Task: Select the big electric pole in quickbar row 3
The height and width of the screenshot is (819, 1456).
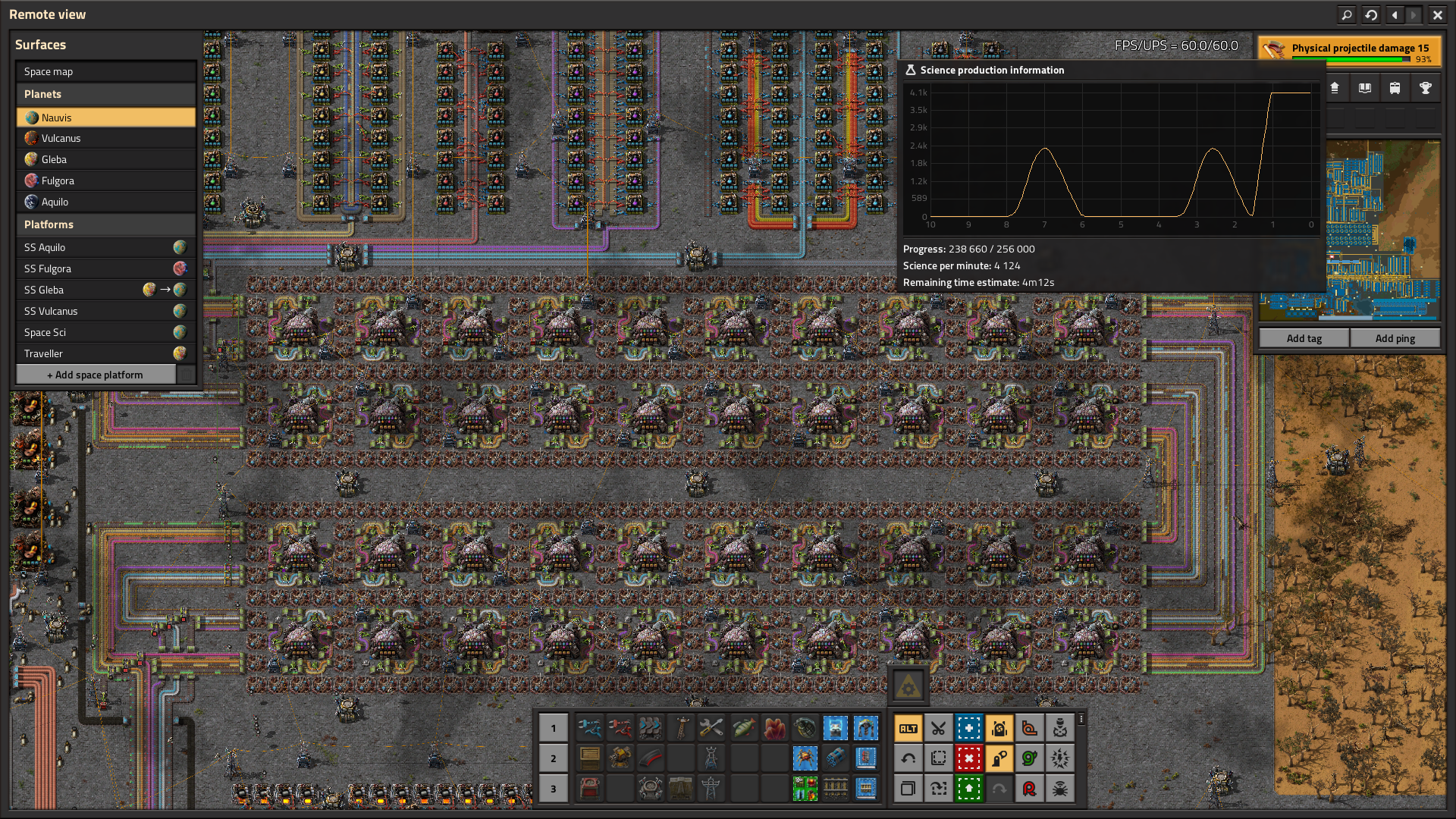Action: click(x=711, y=789)
